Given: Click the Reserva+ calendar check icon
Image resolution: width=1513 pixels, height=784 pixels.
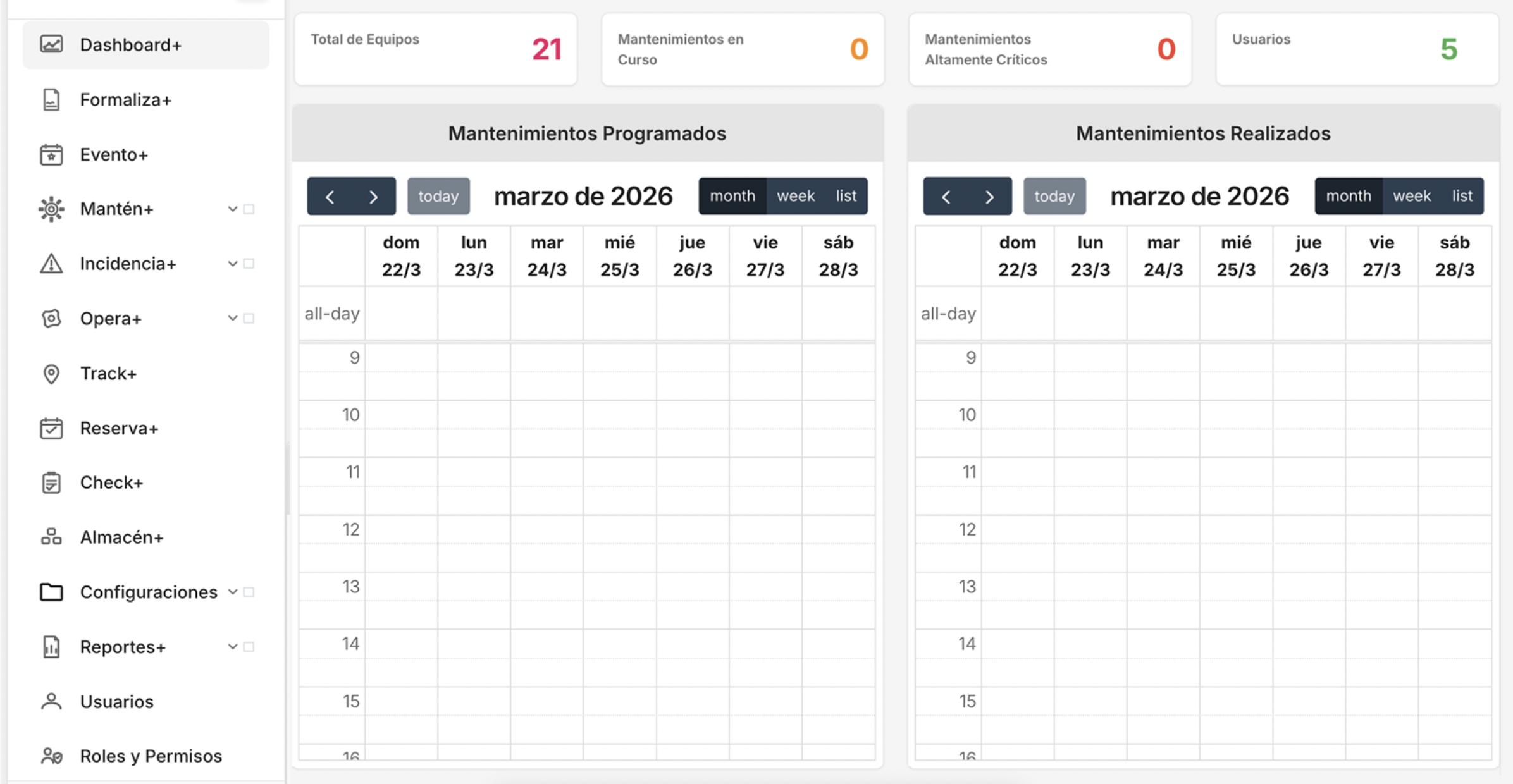Looking at the screenshot, I should 51,429.
